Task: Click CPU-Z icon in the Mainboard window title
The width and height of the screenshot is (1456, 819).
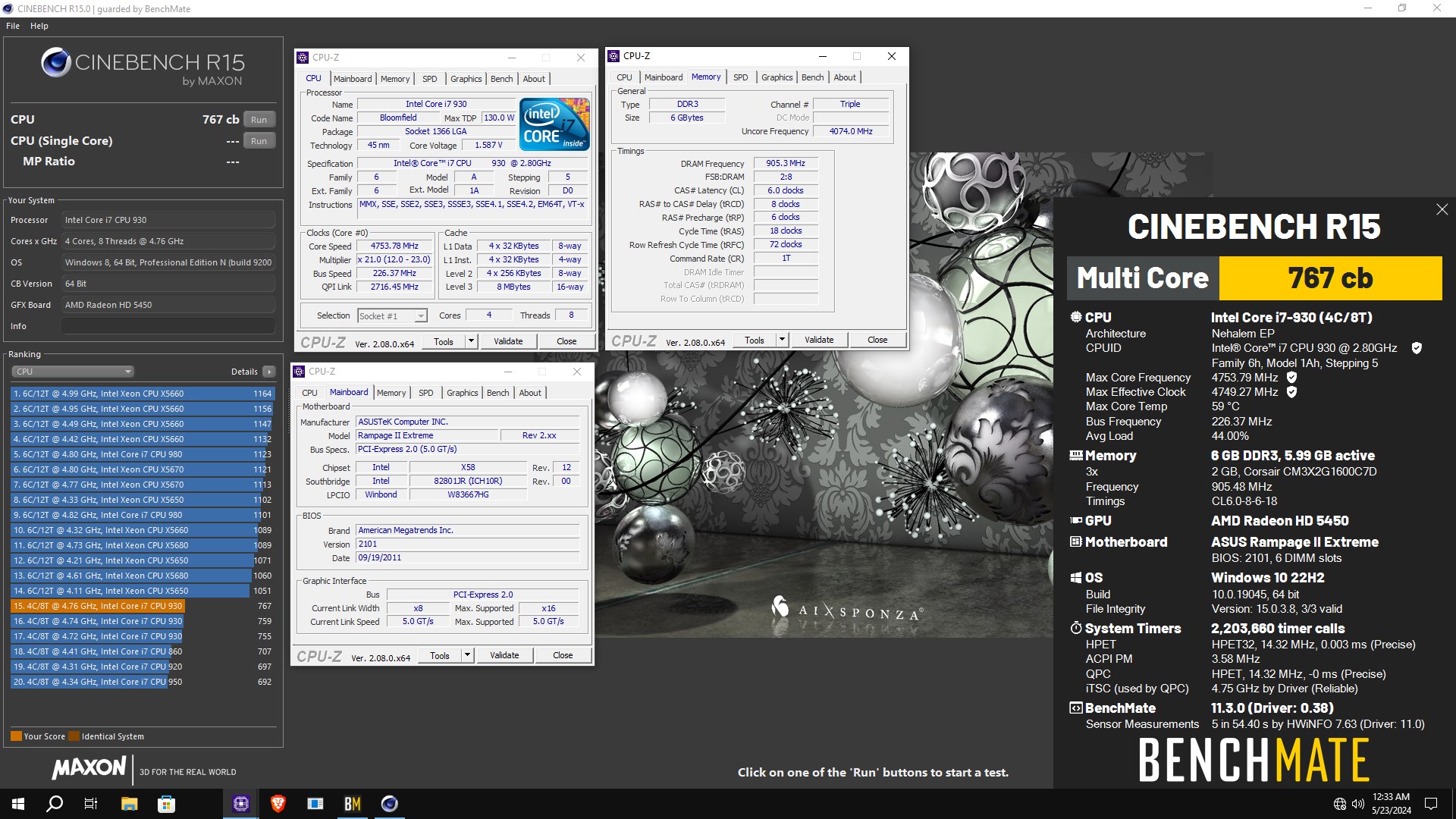Action: point(299,372)
